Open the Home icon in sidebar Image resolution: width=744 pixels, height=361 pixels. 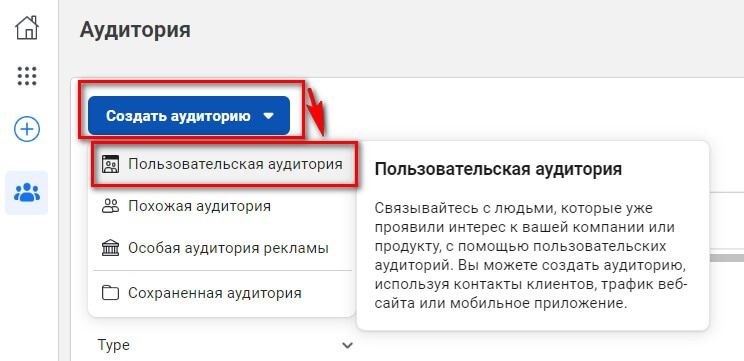pyautogui.click(x=27, y=28)
